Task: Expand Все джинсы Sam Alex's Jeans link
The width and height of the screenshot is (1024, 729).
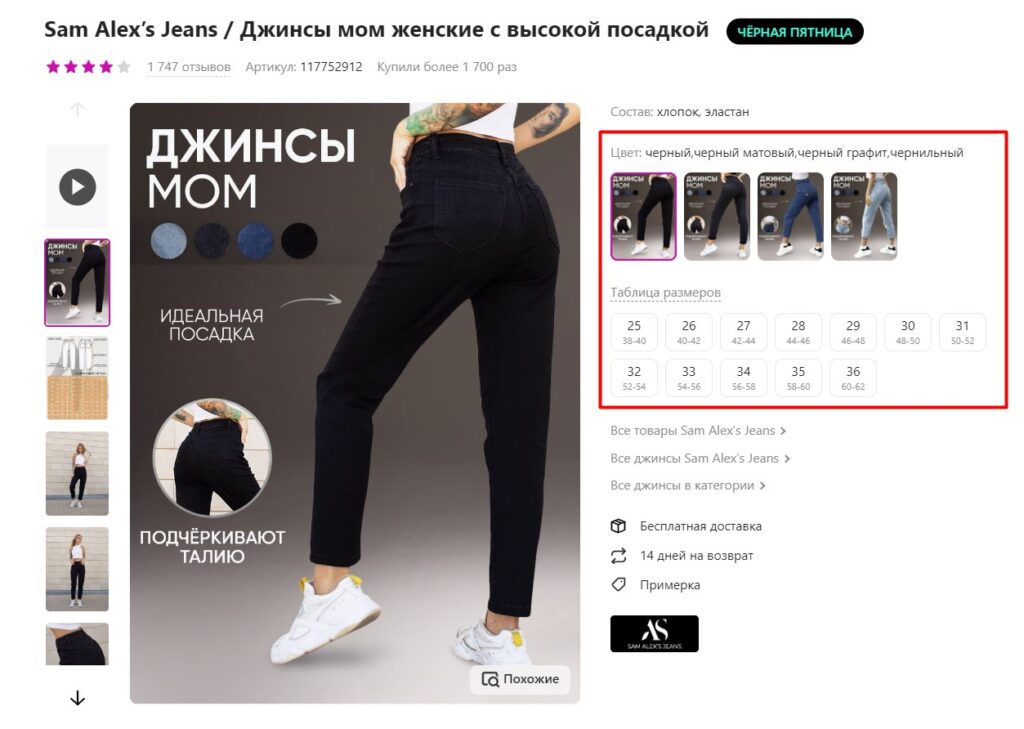Action: click(x=700, y=459)
